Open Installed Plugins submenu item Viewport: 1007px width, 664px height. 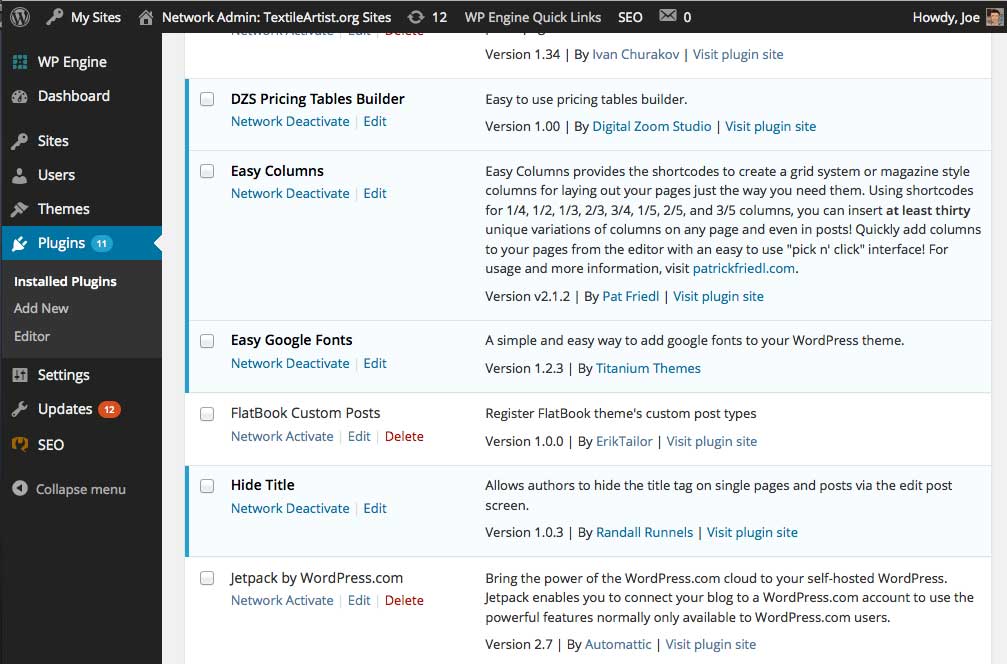pyautogui.click(x=65, y=281)
